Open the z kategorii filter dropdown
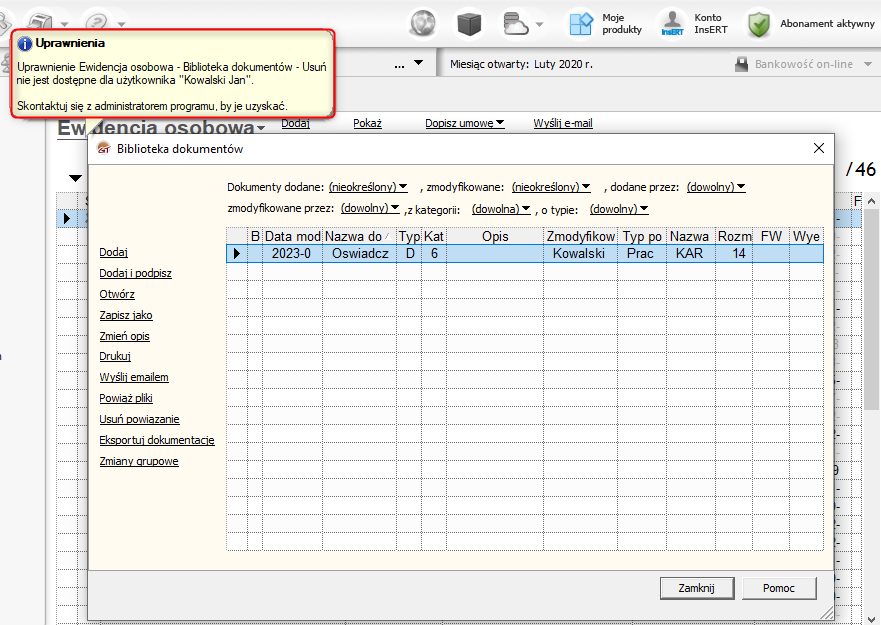This screenshot has width=881, height=625. (501, 209)
